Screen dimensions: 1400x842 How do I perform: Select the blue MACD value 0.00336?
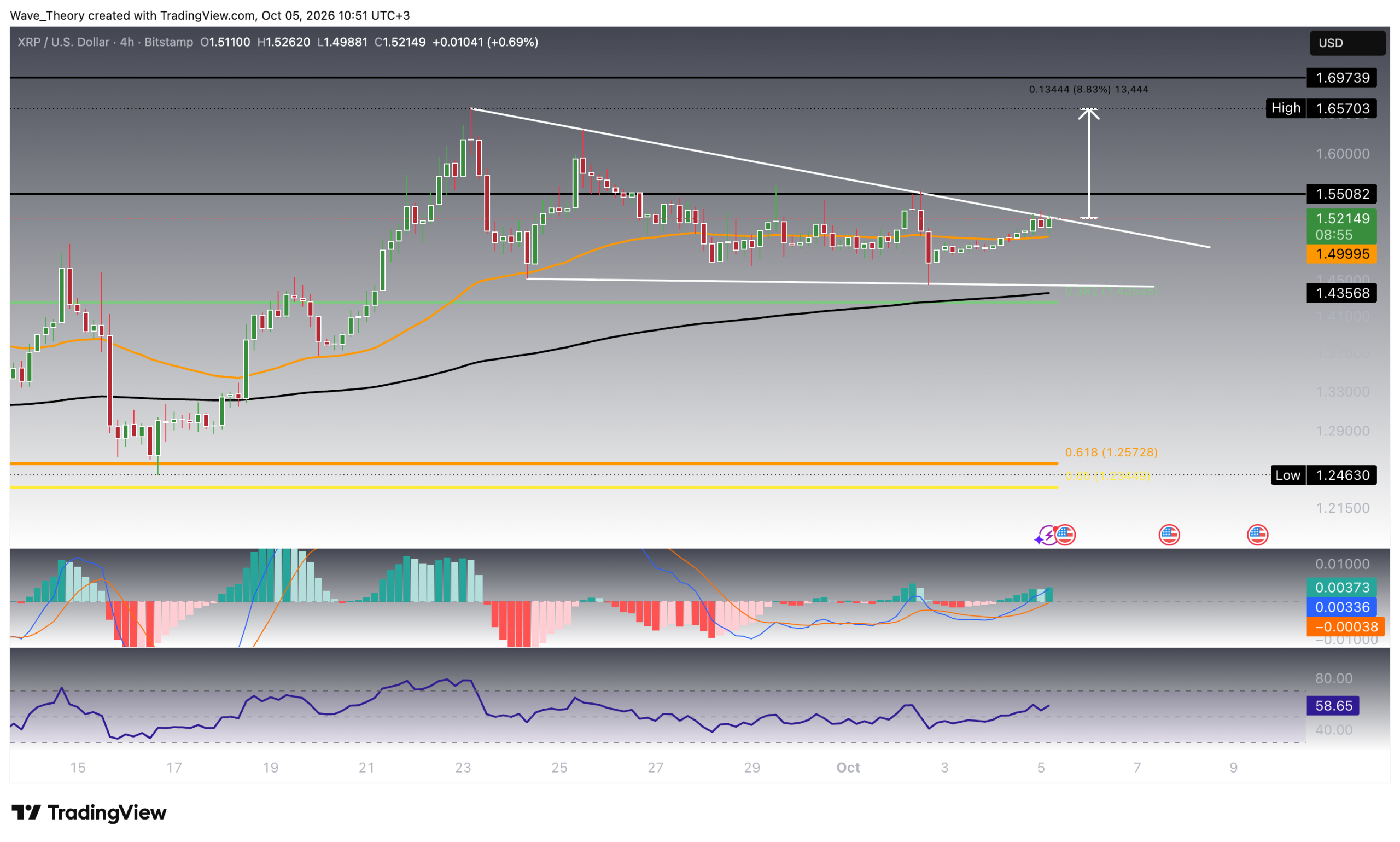click(1341, 607)
